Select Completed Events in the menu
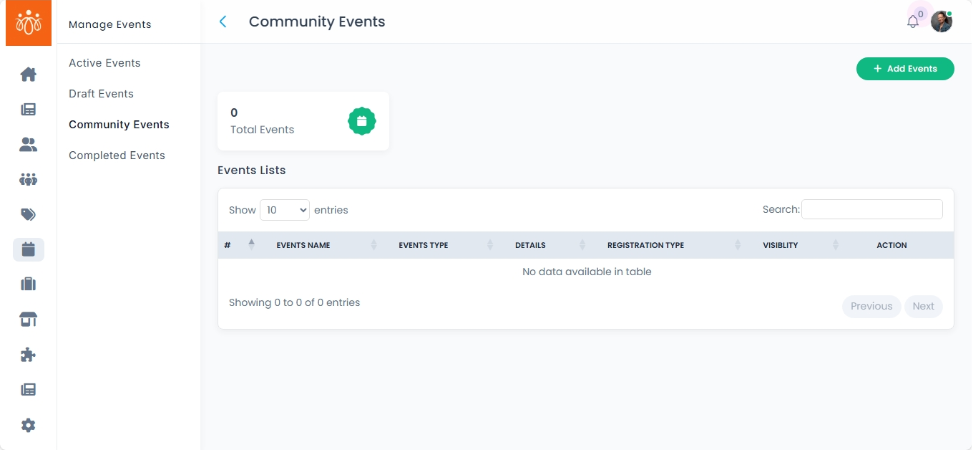The width and height of the screenshot is (972, 450). (117, 156)
